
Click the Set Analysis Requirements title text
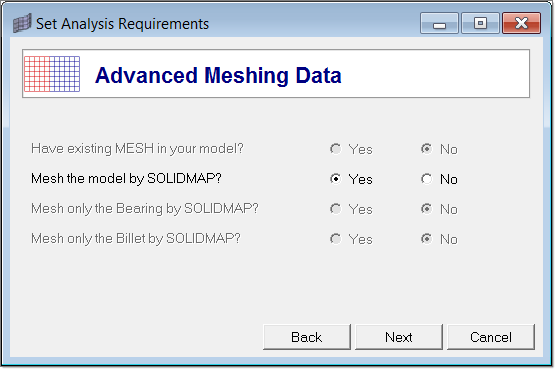[122, 24]
